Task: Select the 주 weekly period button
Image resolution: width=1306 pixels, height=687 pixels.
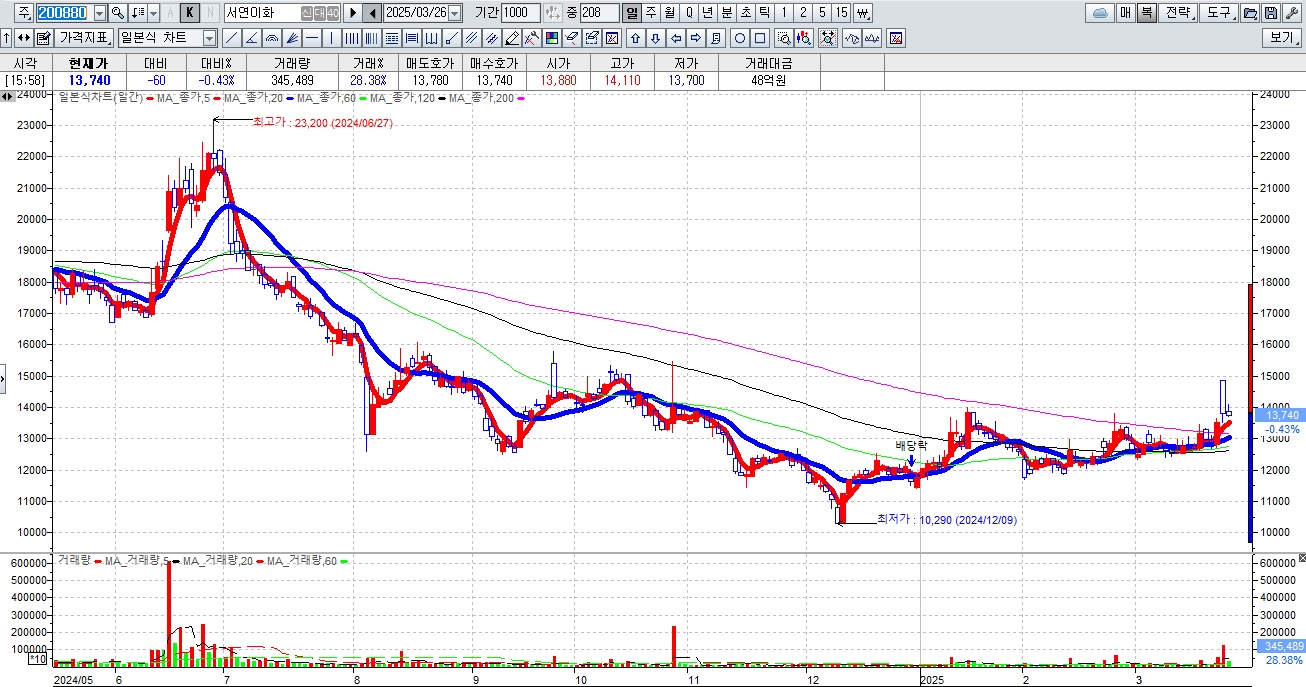Action: (x=651, y=13)
